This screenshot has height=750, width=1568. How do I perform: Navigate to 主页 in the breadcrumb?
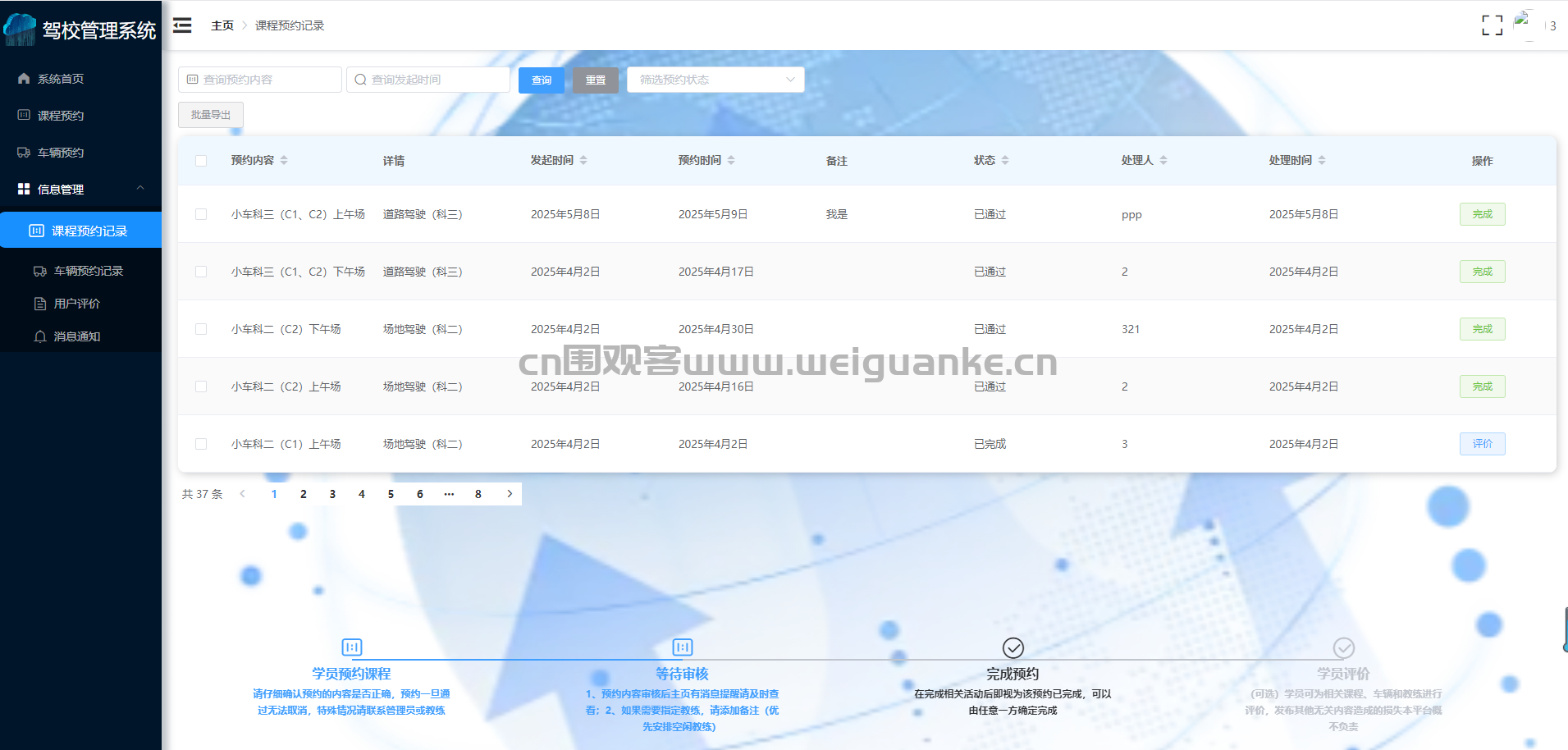tap(222, 25)
